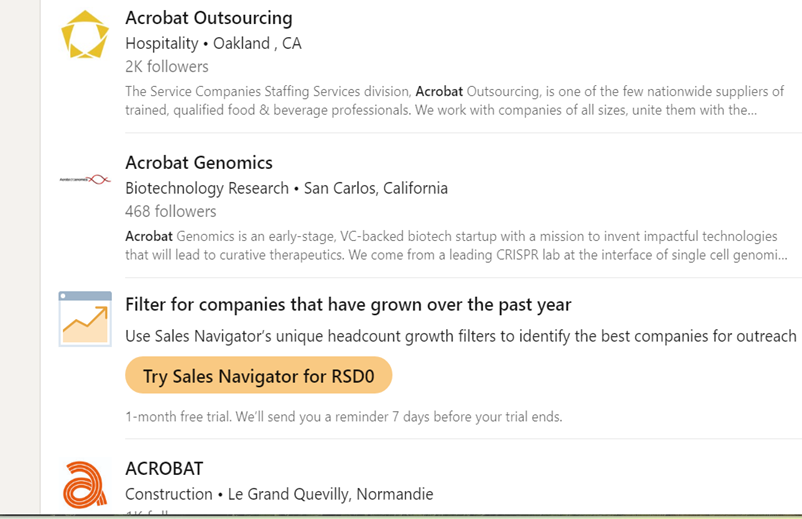
Task: Open the Acrobat Genomics company title link
Action: [199, 163]
